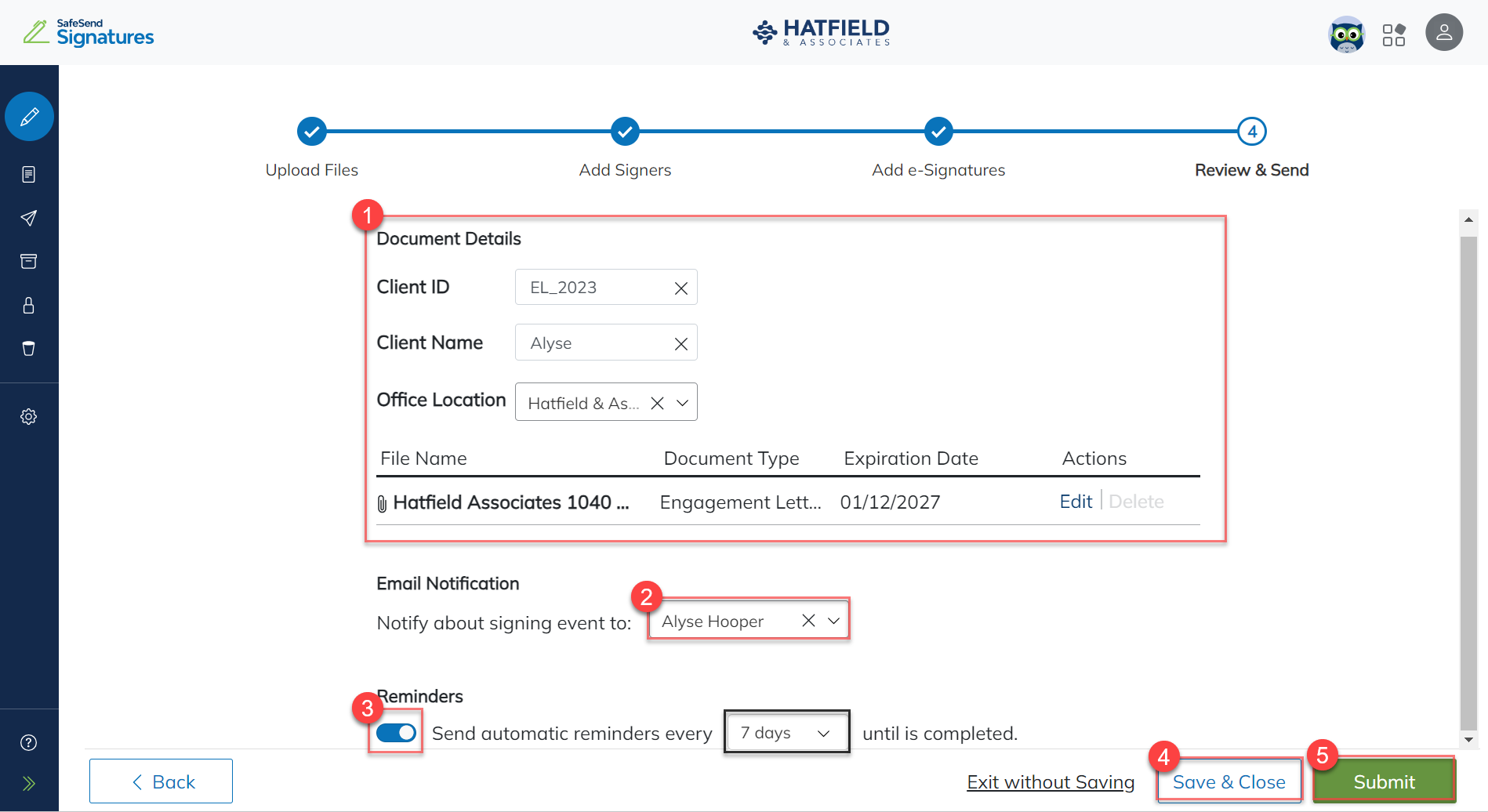Select the lock icon in the left sidebar

(x=29, y=305)
